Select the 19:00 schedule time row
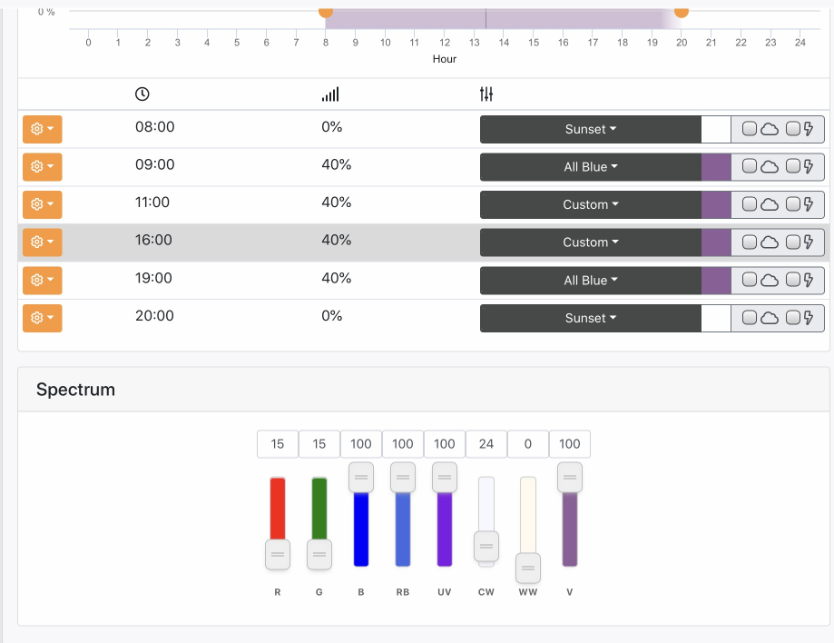834x643 pixels. point(423,280)
